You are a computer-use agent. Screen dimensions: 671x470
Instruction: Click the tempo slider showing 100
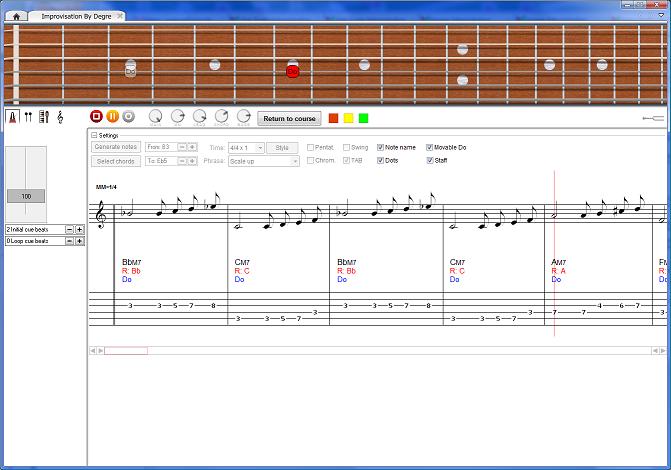tap(26, 196)
